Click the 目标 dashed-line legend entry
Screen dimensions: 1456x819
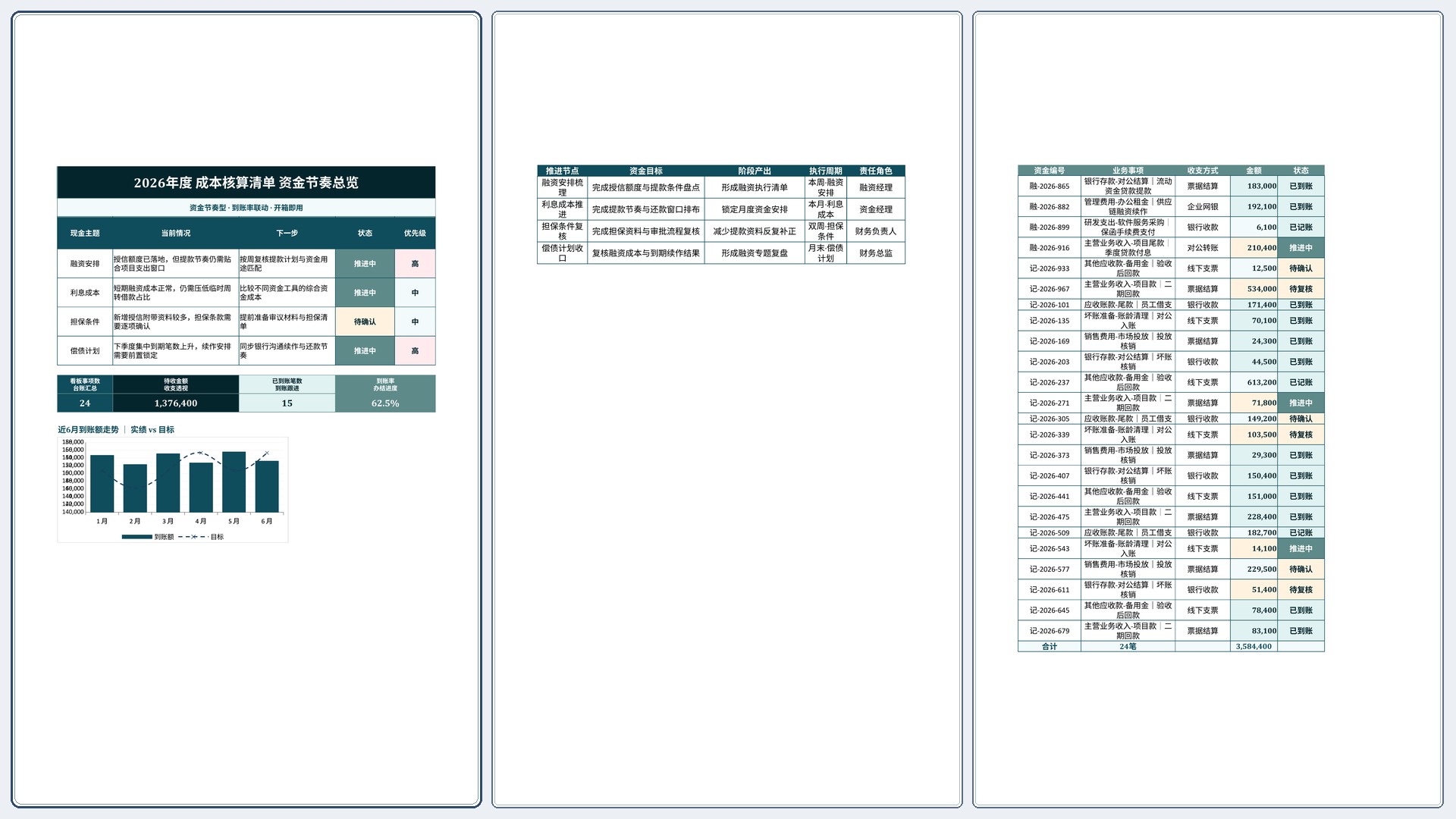[x=201, y=537]
